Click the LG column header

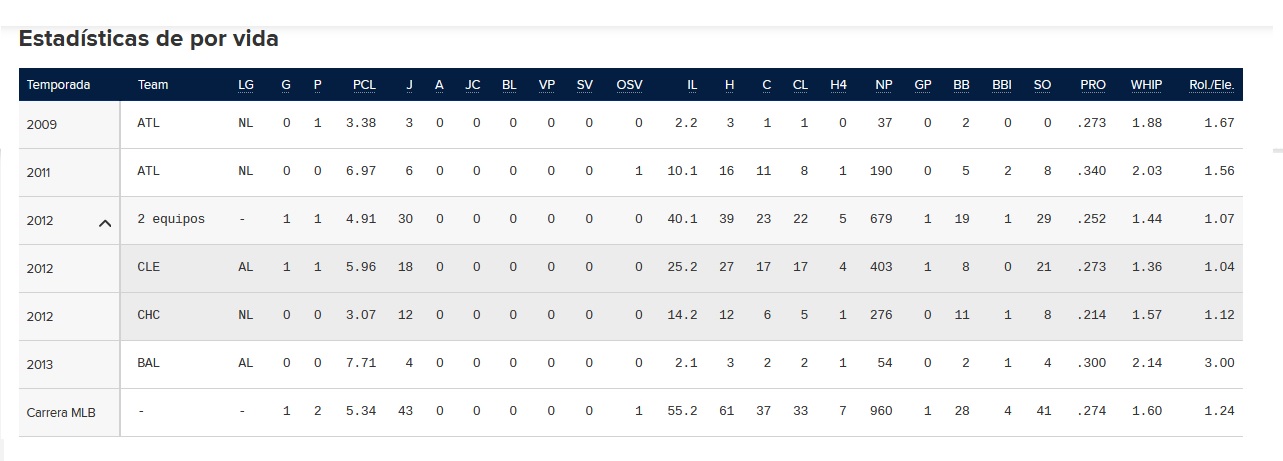(246, 85)
